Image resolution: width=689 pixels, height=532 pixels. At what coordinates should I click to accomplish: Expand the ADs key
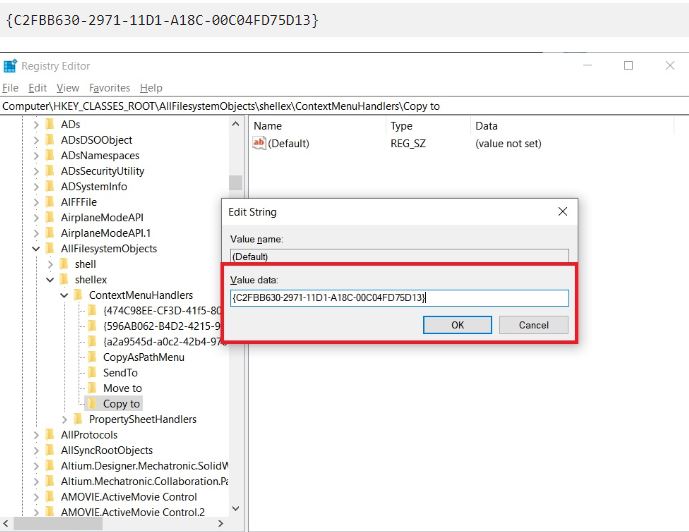coord(36,125)
